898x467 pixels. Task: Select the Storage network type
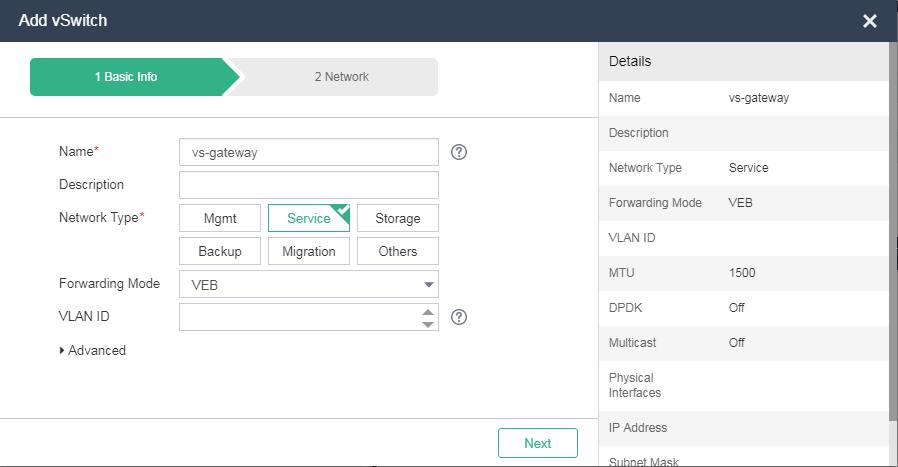click(x=397, y=218)
